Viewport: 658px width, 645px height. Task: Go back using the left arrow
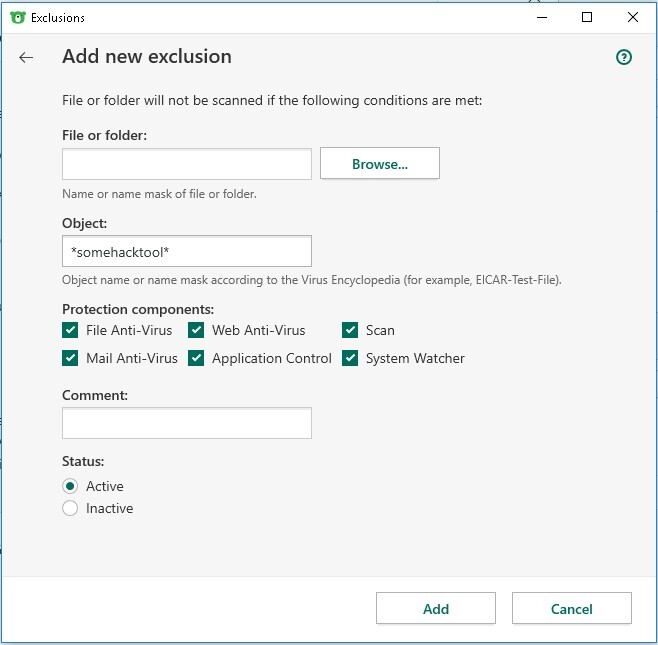click(x=26, y=57)
